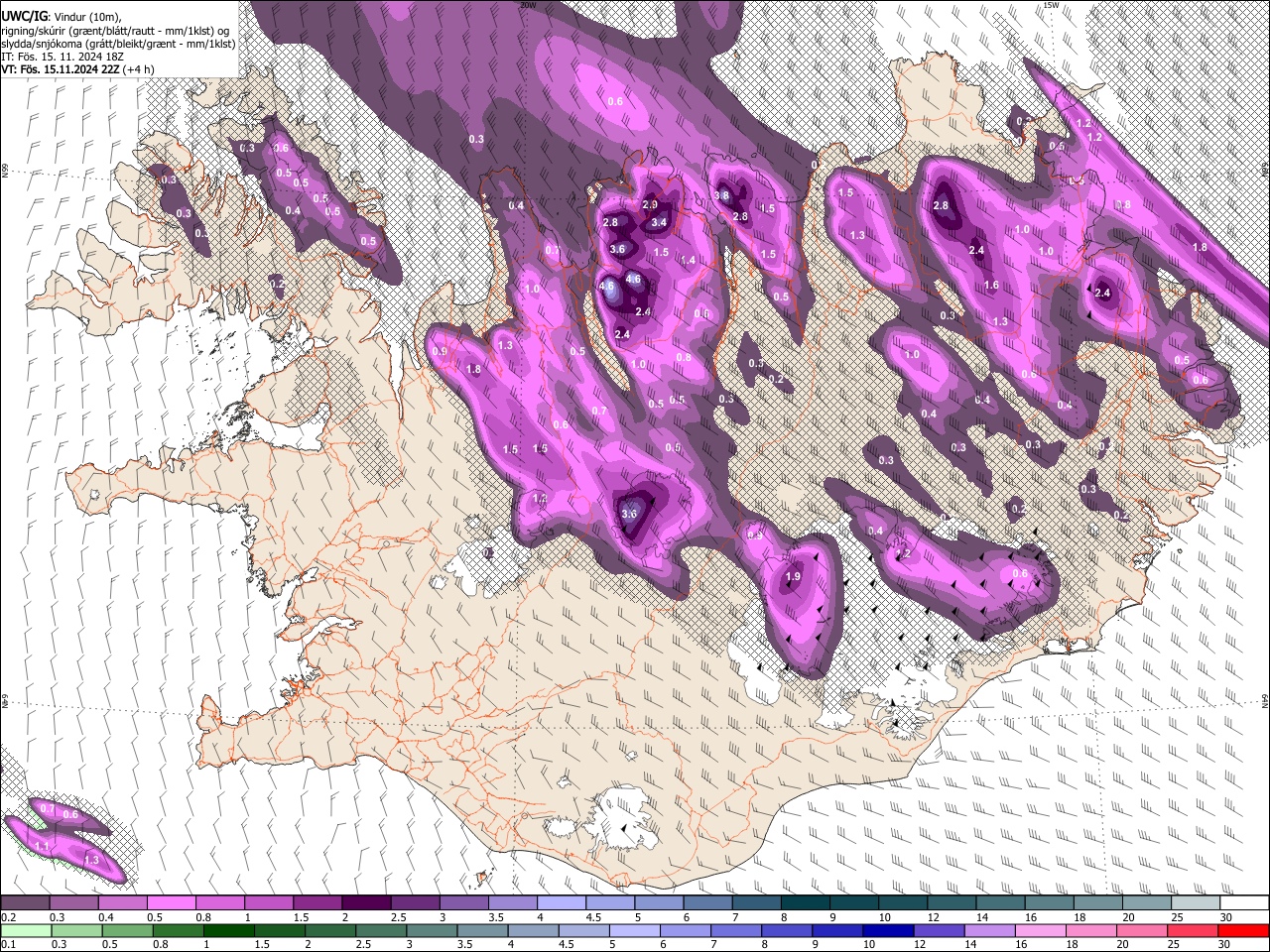Click the 1.1 value in the bottom-left offshore patch

(42, 846)
